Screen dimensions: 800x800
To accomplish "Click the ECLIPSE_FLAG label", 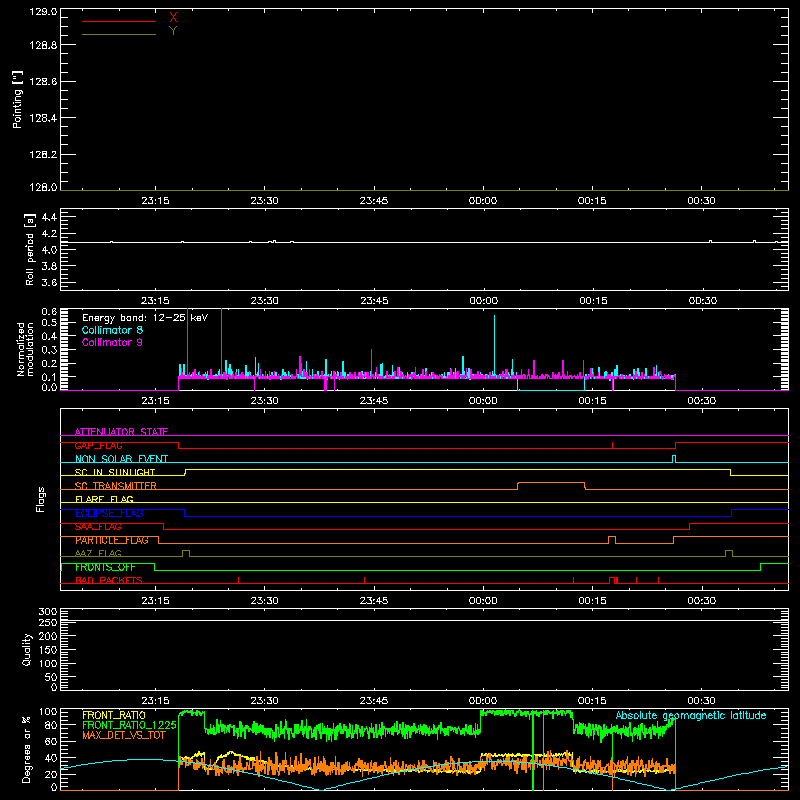I will point(109,513).
